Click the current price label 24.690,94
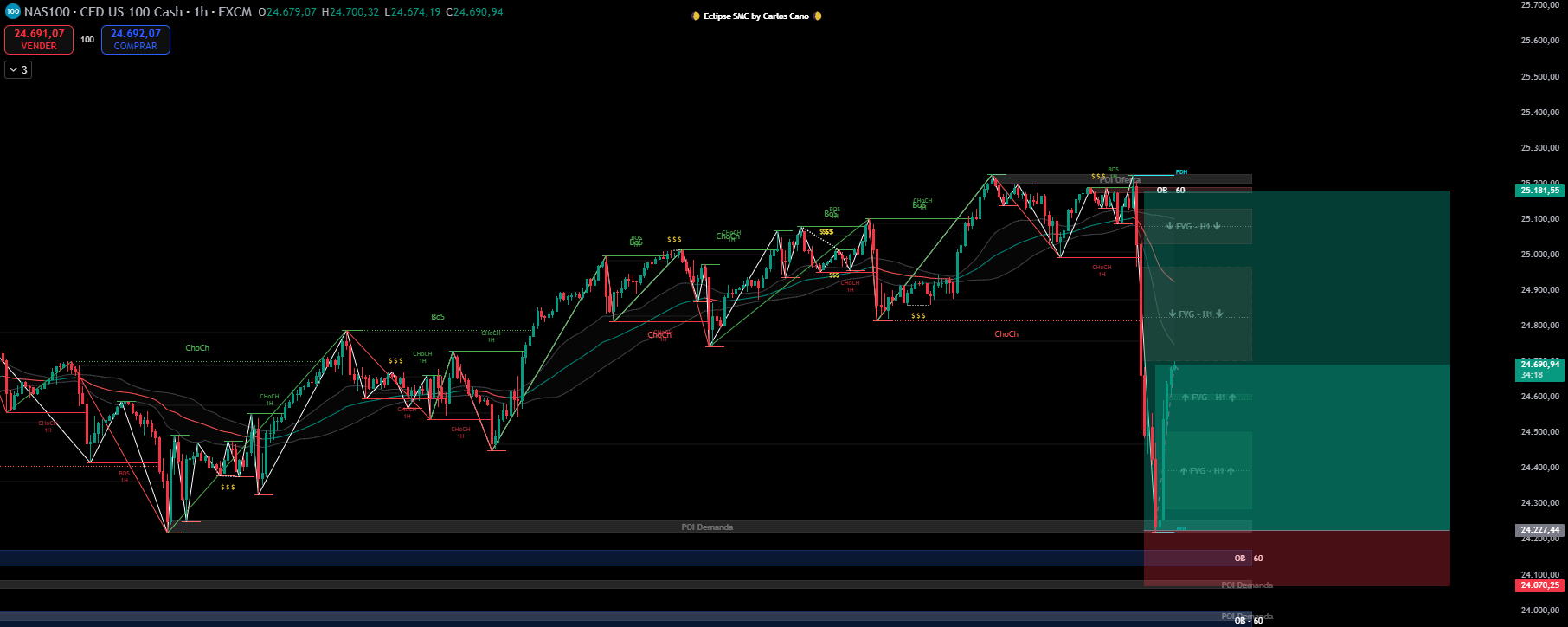This screenshot has height=627, width=1568. point(1539,365)
